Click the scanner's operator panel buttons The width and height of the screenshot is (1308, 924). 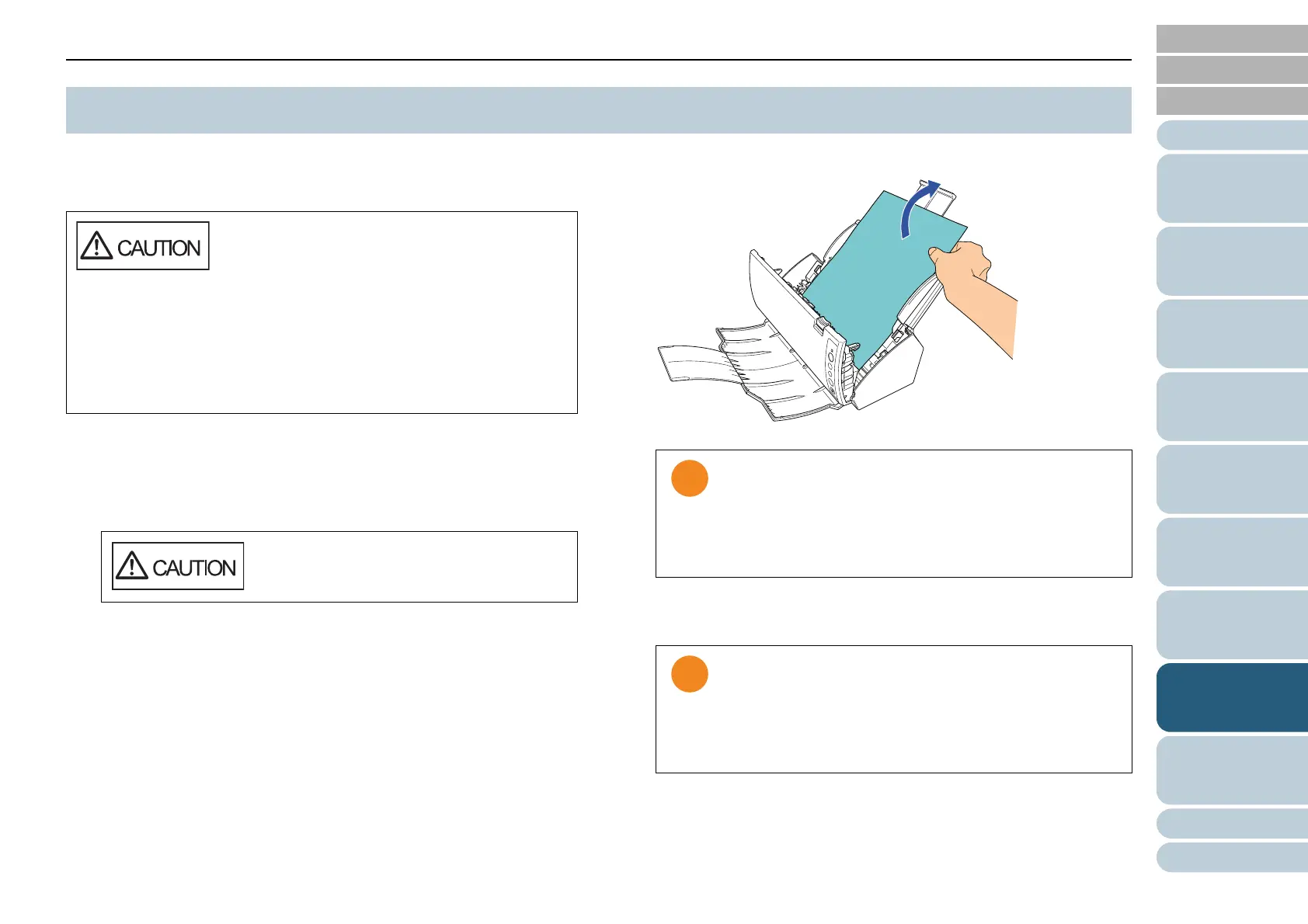coord(832,365)
